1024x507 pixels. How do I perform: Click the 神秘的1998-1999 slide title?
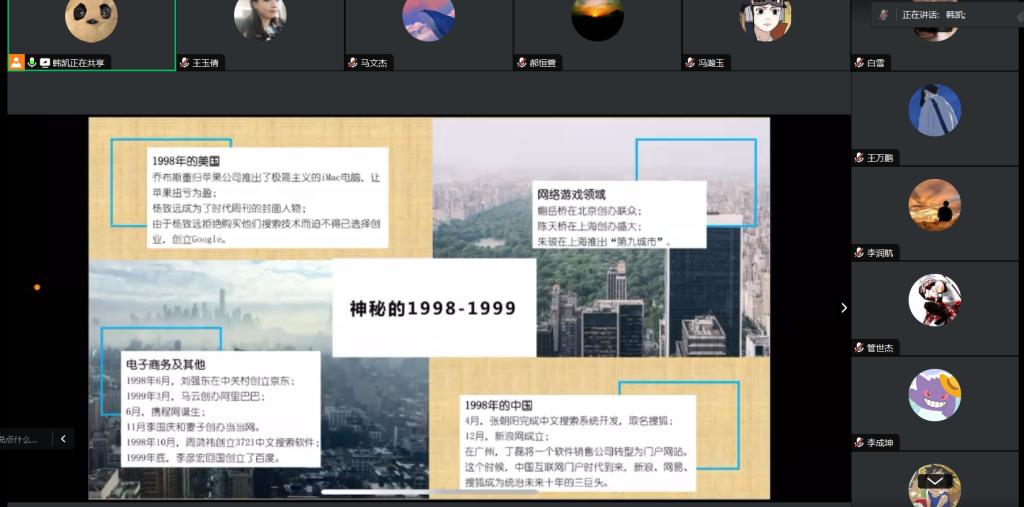(x=433, y=308)
